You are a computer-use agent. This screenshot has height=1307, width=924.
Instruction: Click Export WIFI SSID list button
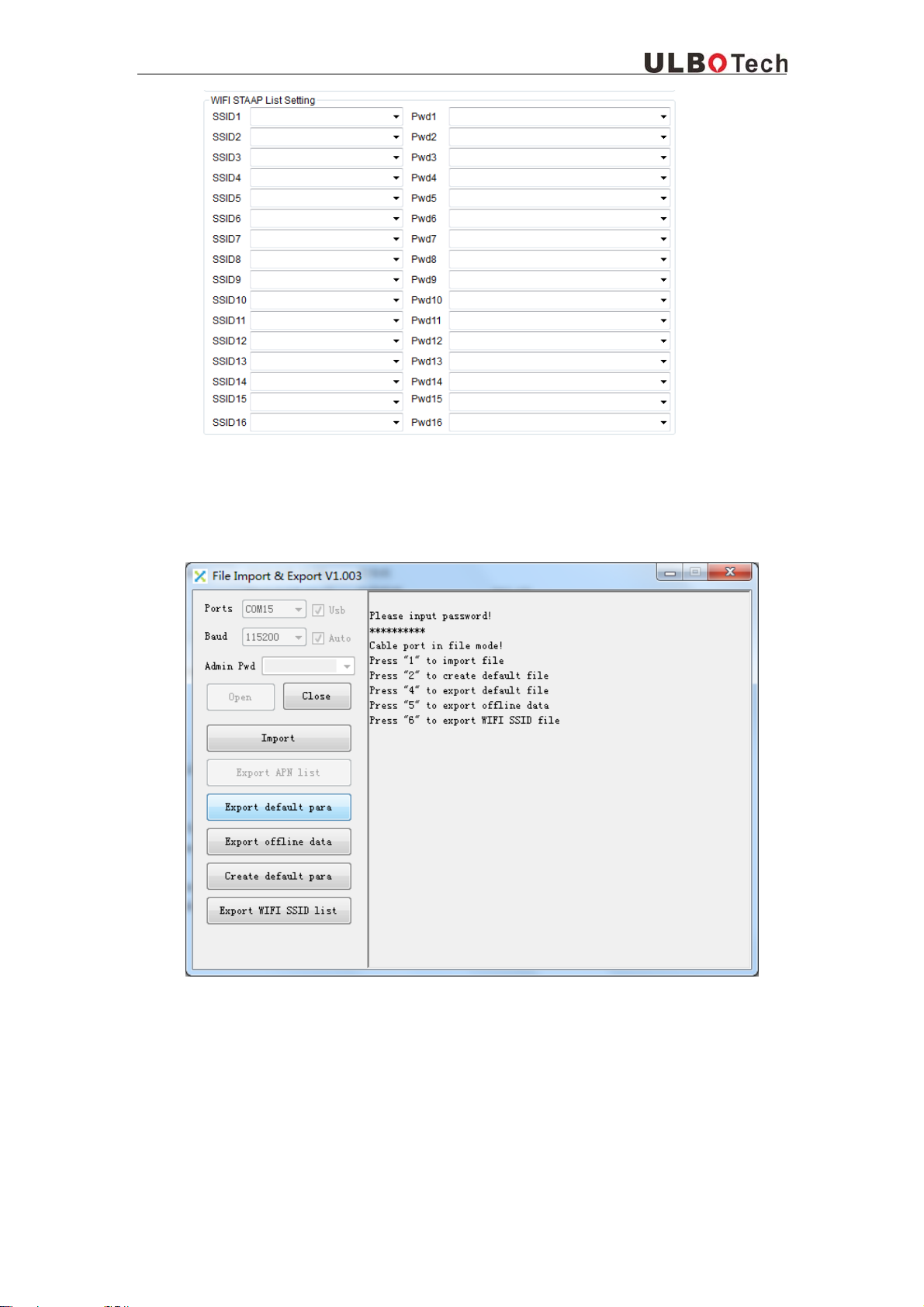[279, 911]
